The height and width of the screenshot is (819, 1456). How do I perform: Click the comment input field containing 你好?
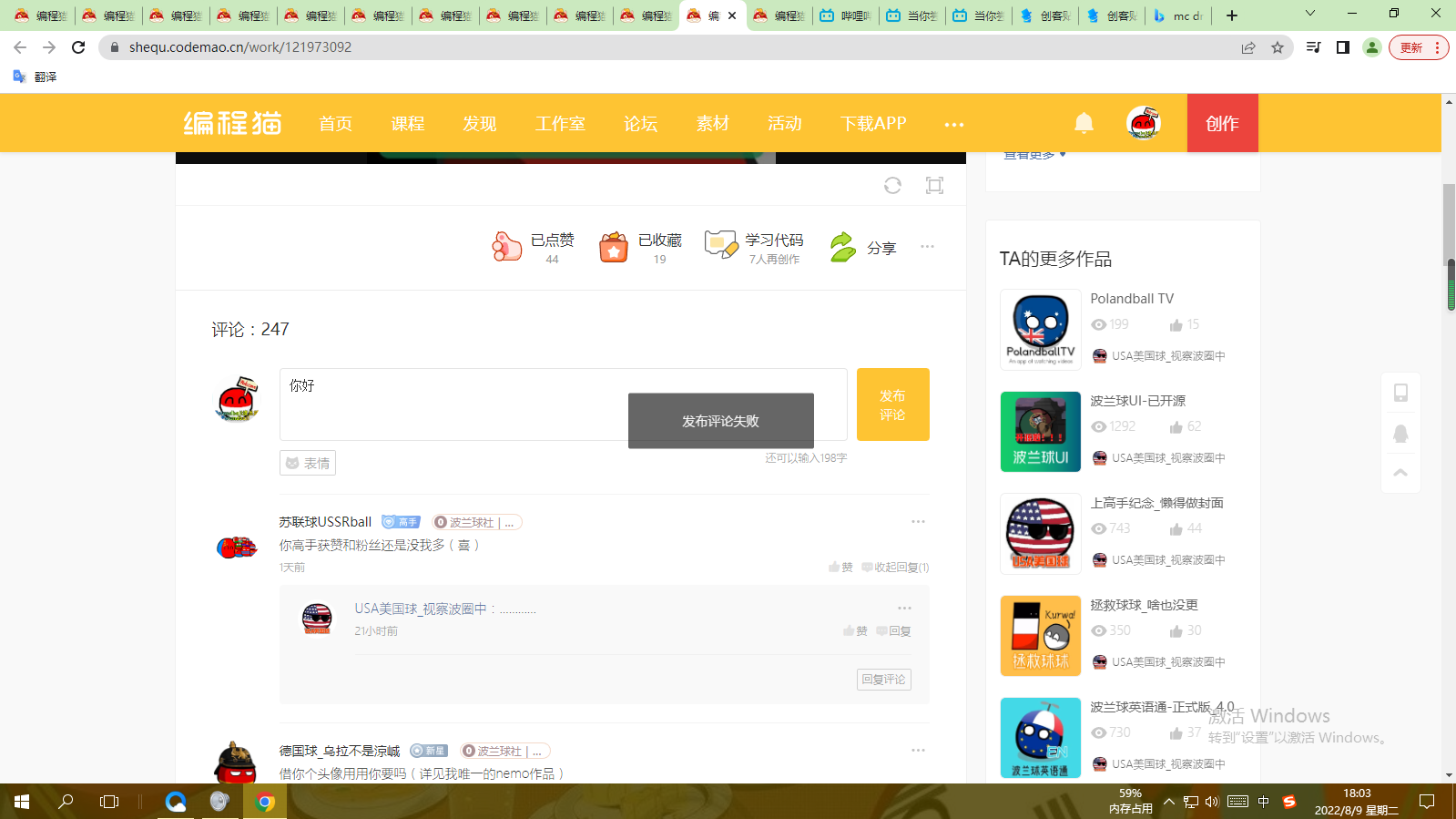click(563, 404)
